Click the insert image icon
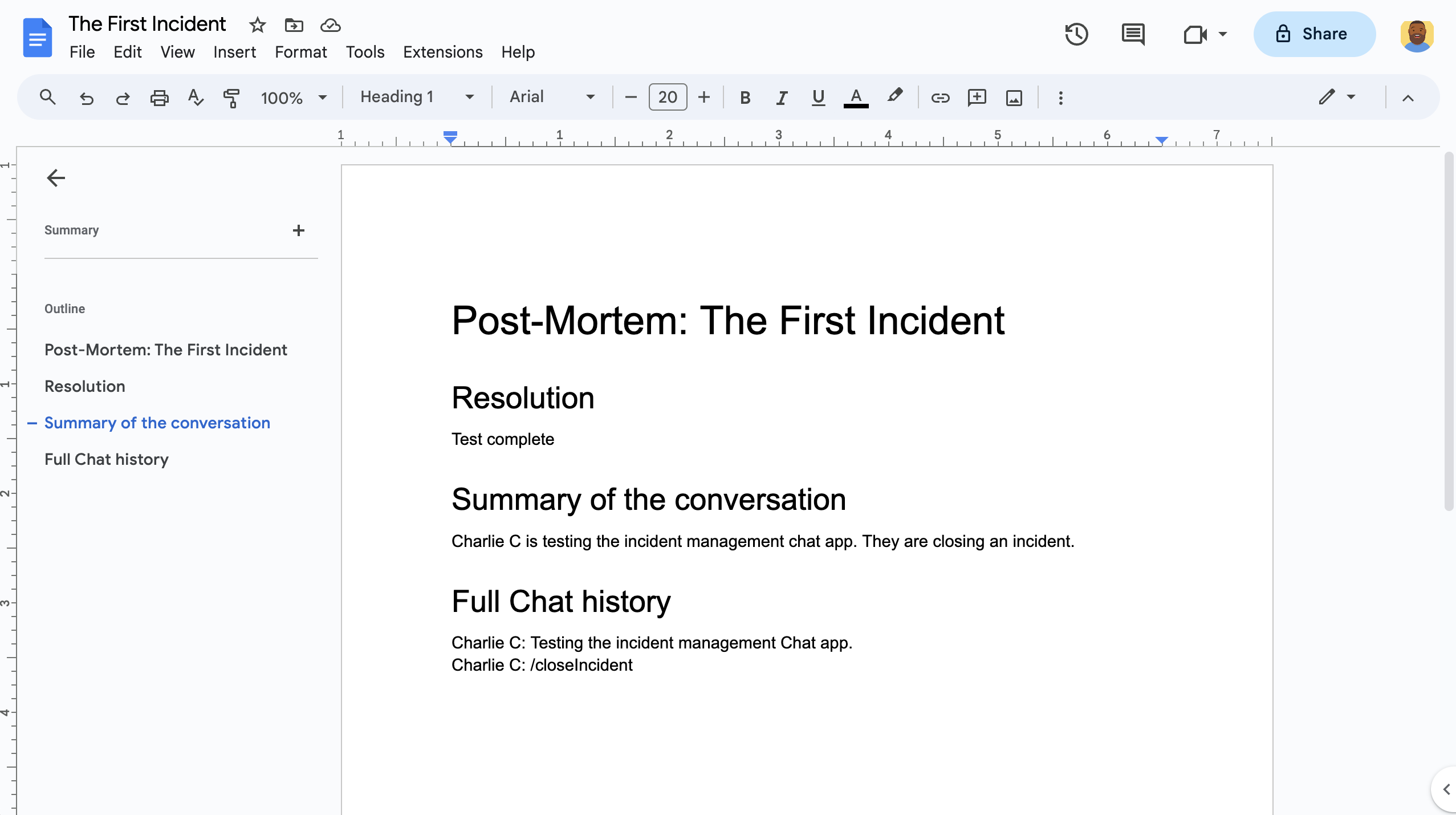1456x815 pixels. click(1014, 97)
